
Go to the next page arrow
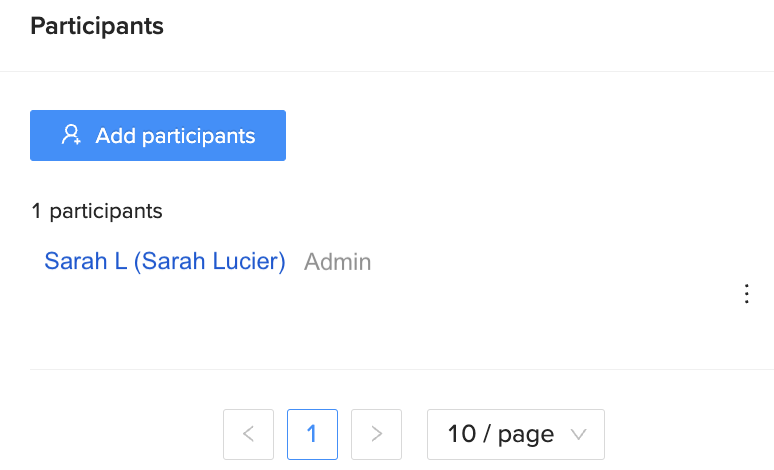pos(376,434)
